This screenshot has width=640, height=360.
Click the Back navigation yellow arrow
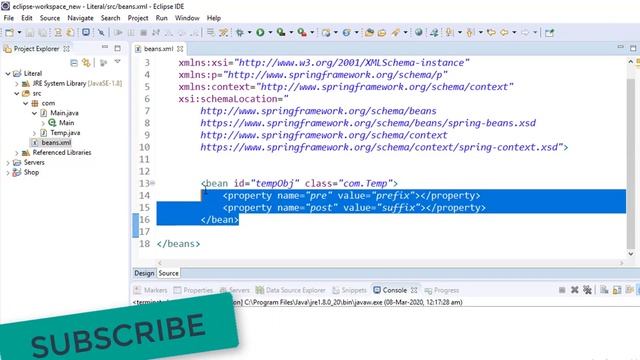click(x=504, y=33)
